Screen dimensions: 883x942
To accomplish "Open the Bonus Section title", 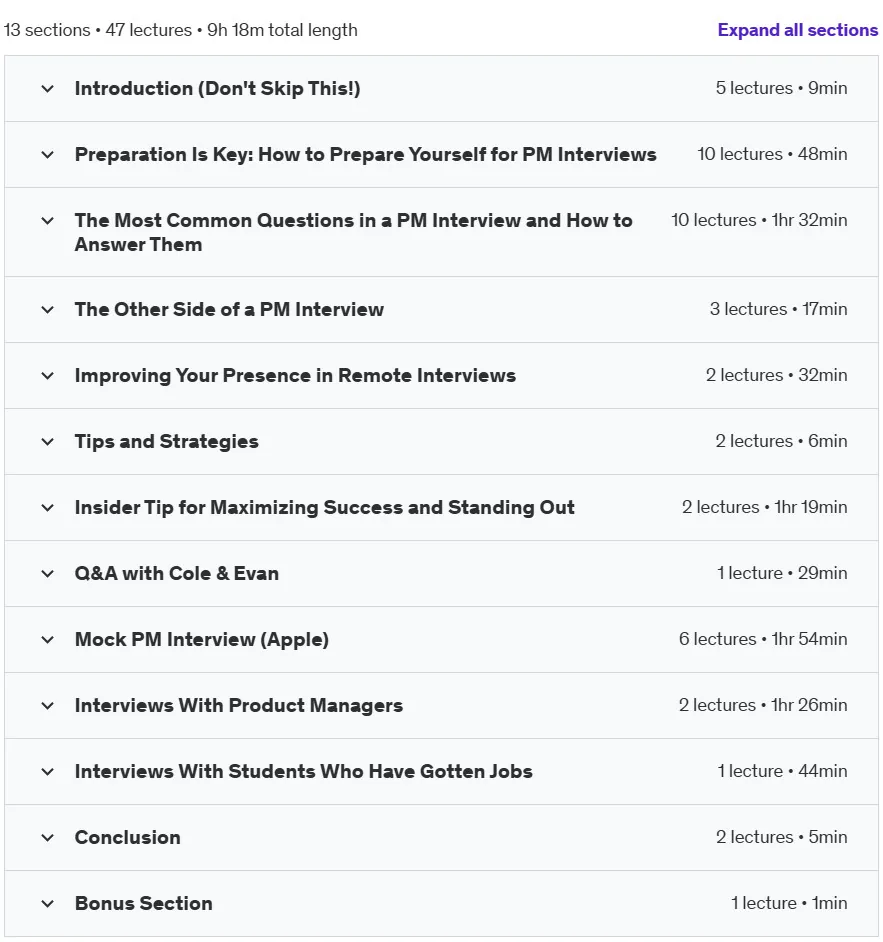I will 144,904.
